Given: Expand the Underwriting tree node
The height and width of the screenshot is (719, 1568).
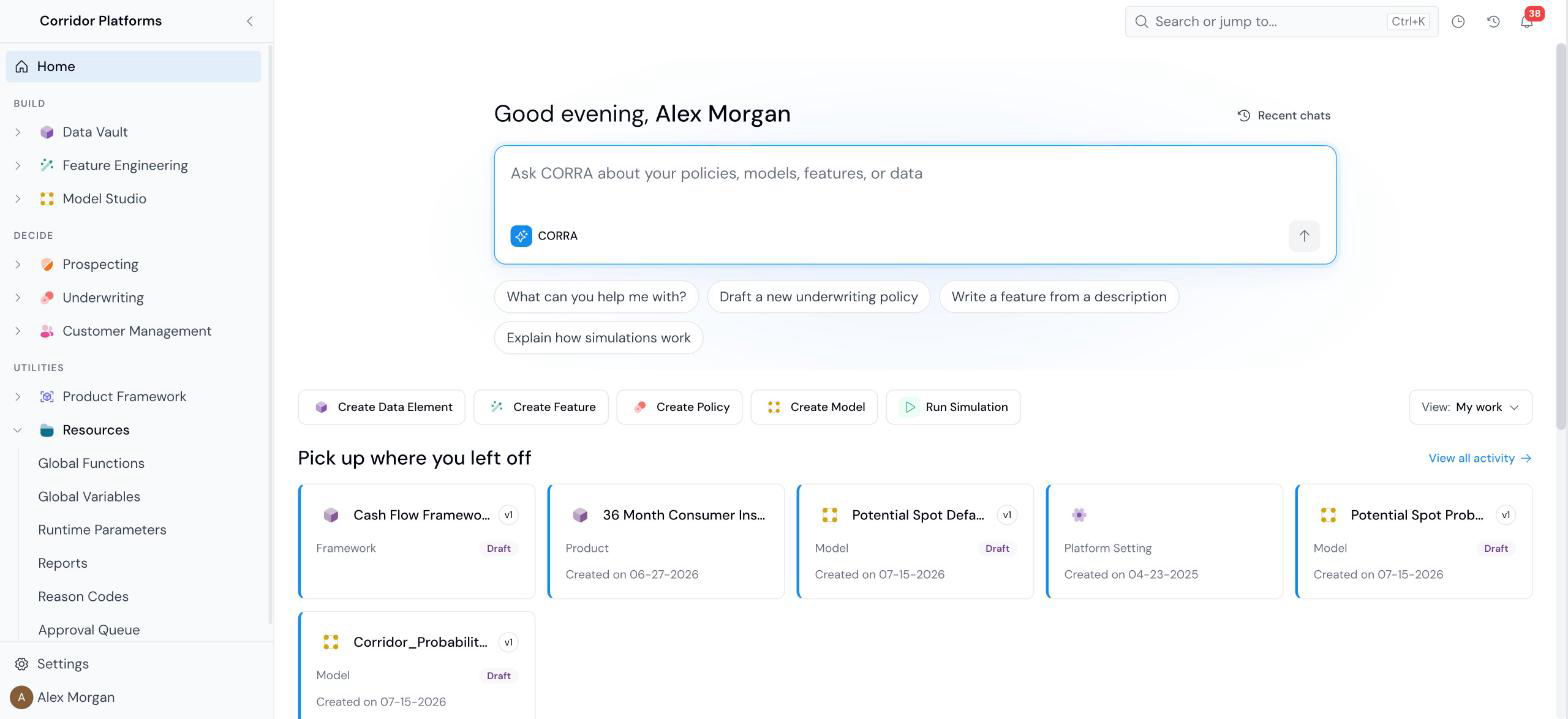Looking at the screenshot, I should (x=18, y=298).
